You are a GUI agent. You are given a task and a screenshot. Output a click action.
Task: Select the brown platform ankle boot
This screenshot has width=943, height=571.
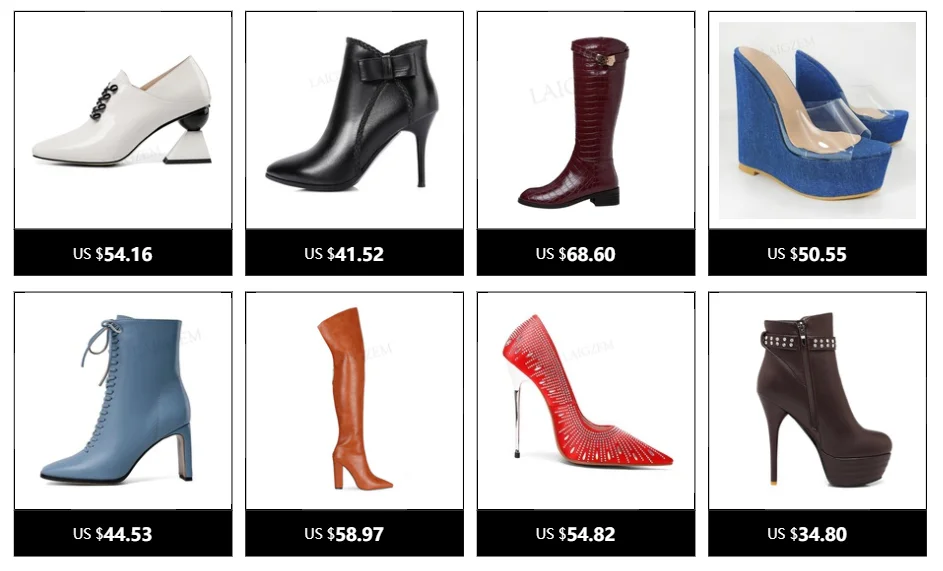point(817,401)
